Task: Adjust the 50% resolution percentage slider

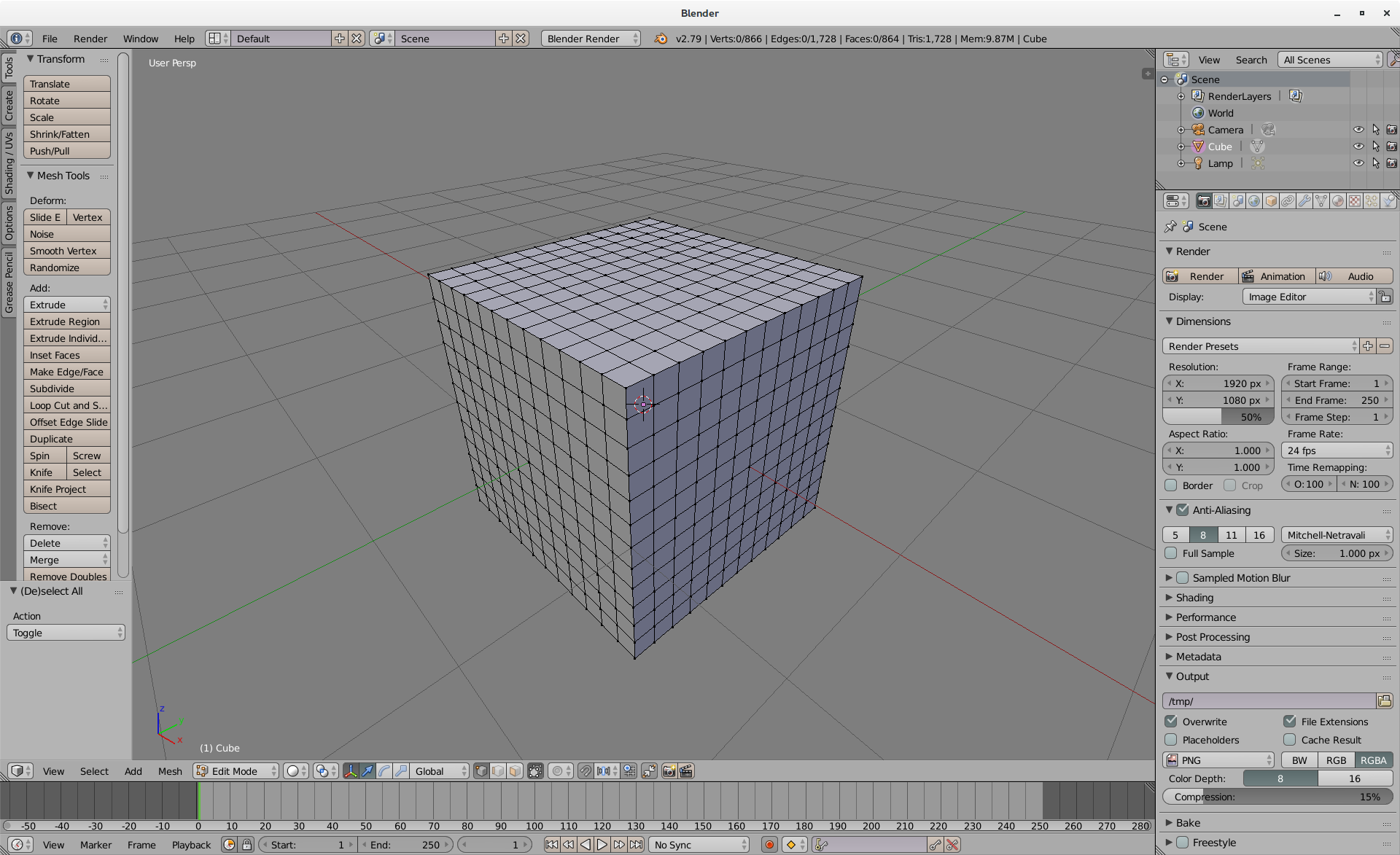Action: click(1218, 417)
